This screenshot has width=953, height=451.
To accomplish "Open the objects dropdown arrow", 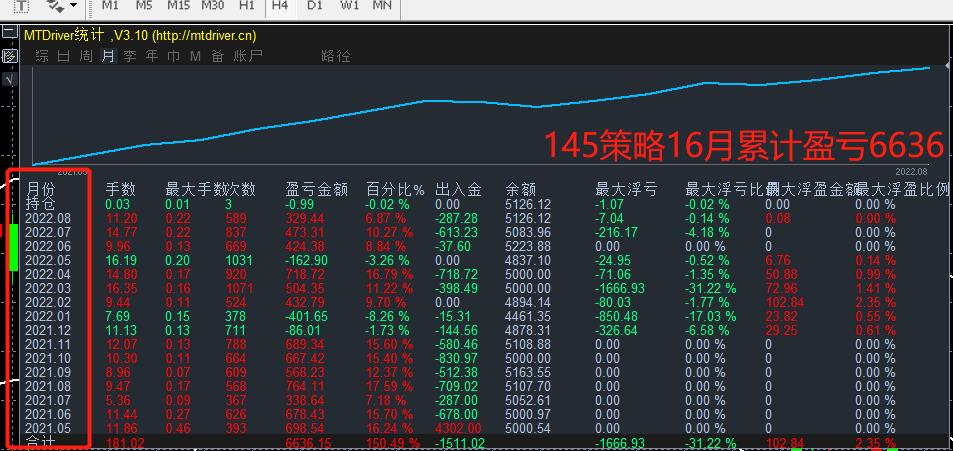I will (x=74, y=5).
